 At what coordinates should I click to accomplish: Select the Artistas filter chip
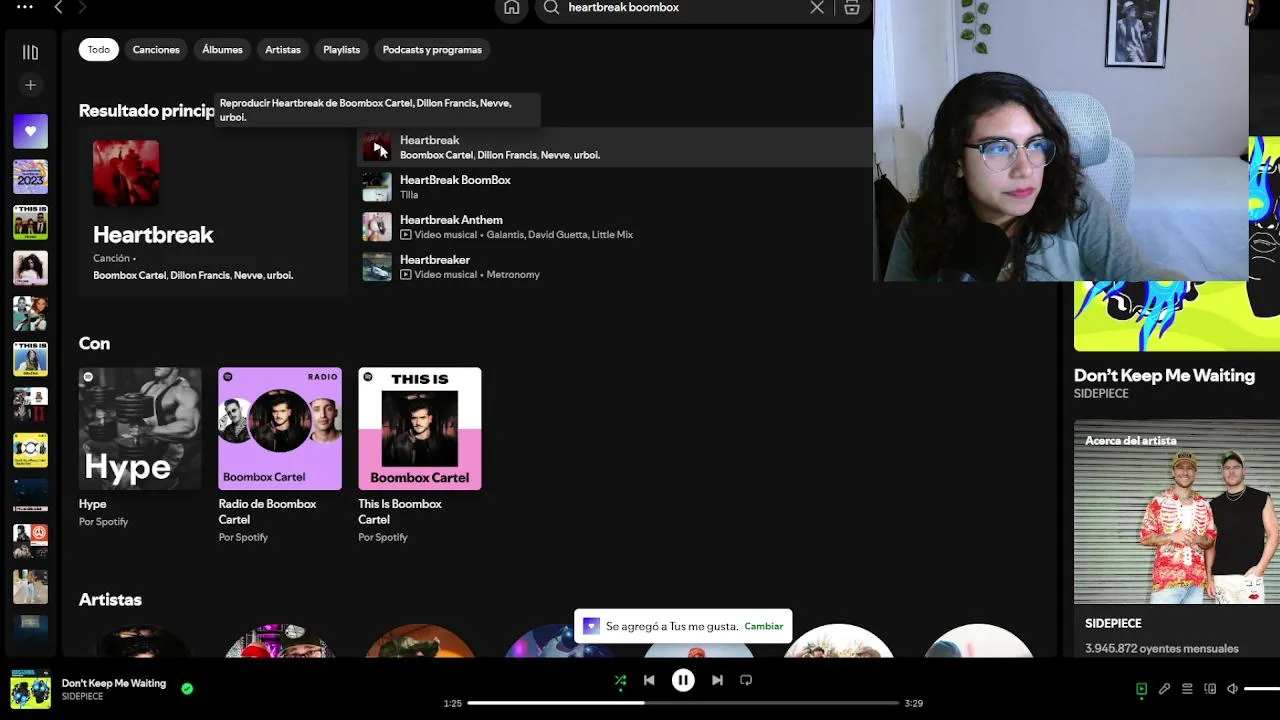coord(283,49)
